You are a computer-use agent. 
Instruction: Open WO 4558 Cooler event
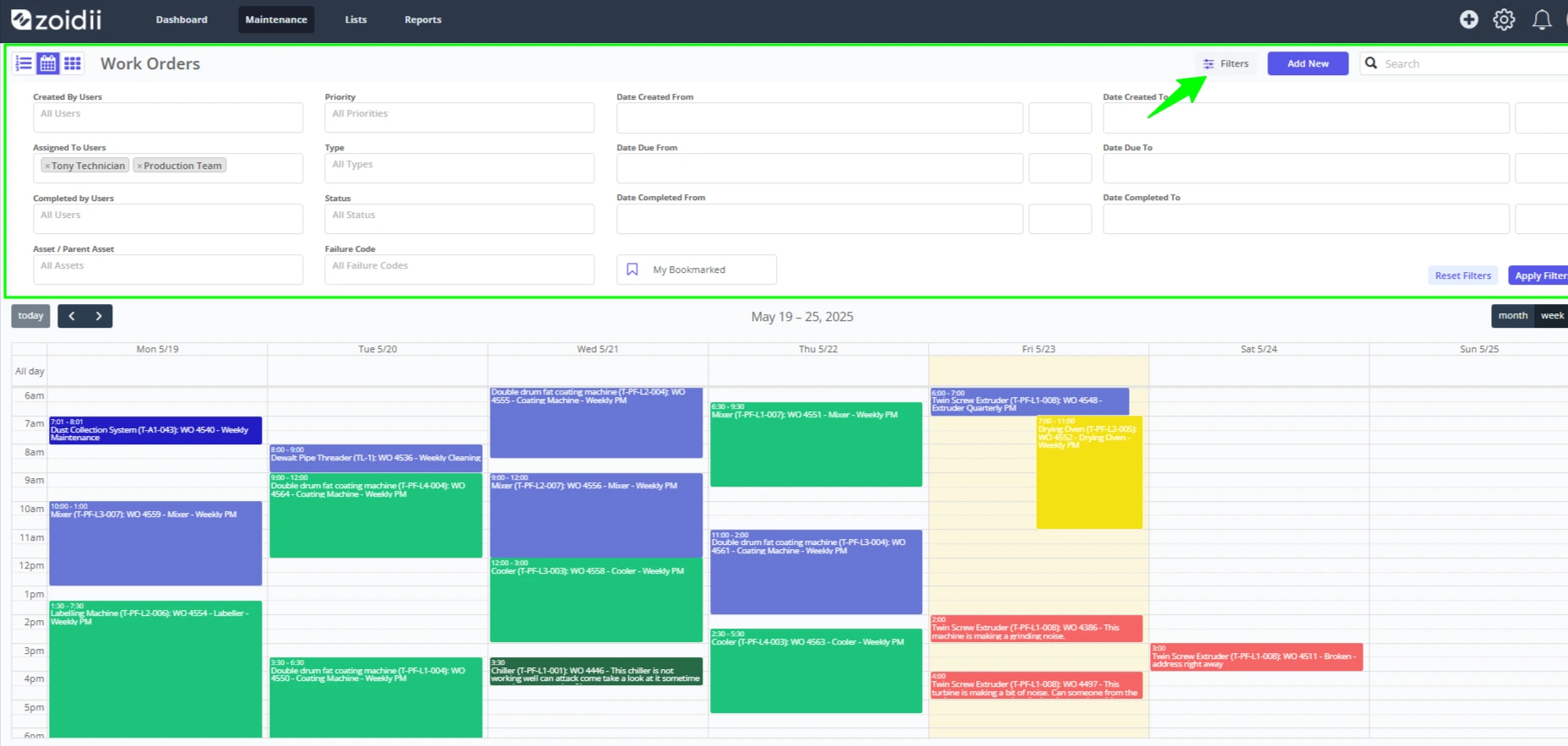point(596,600)
